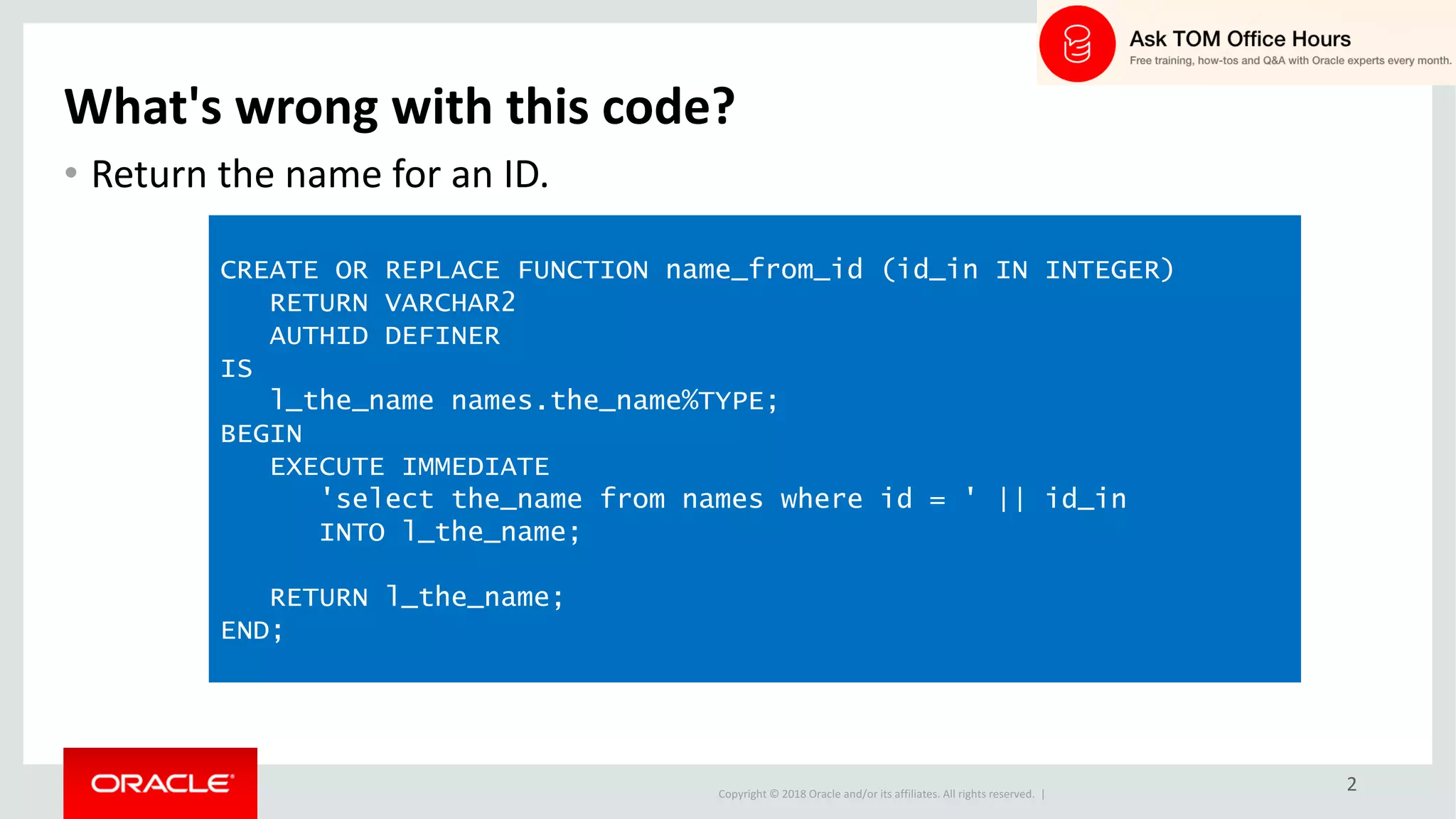This screenshot has width=1456, height=819.
Task: Click the END; statement in code
Action: (252, 630)
